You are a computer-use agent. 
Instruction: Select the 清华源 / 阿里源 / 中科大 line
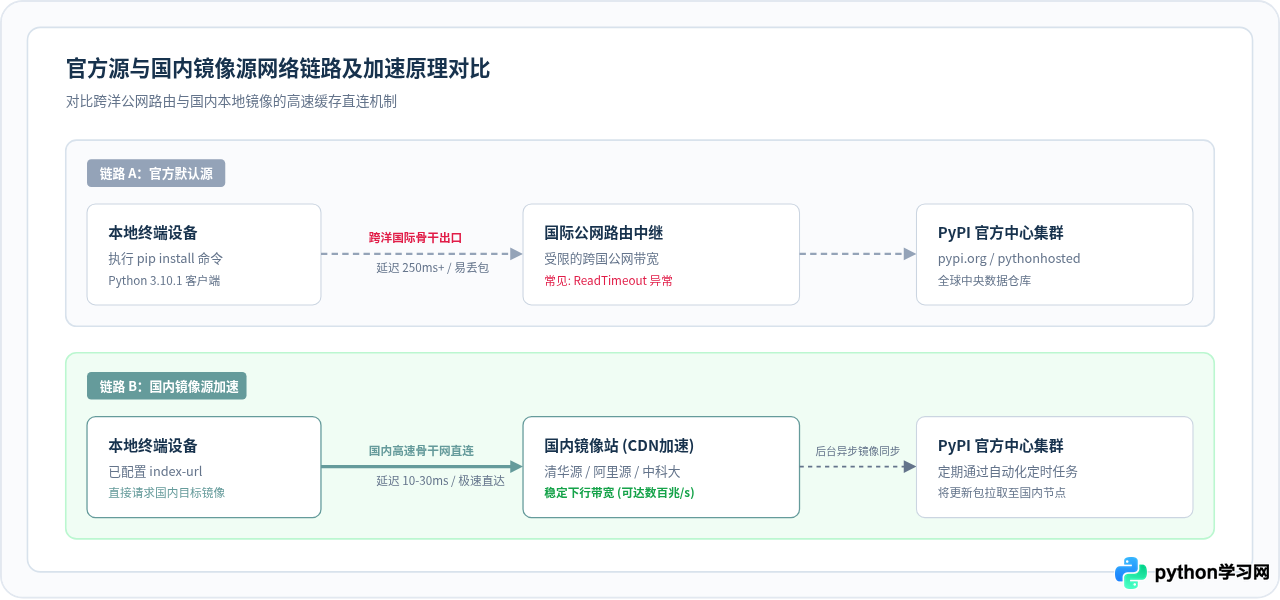tap(612, 471)
